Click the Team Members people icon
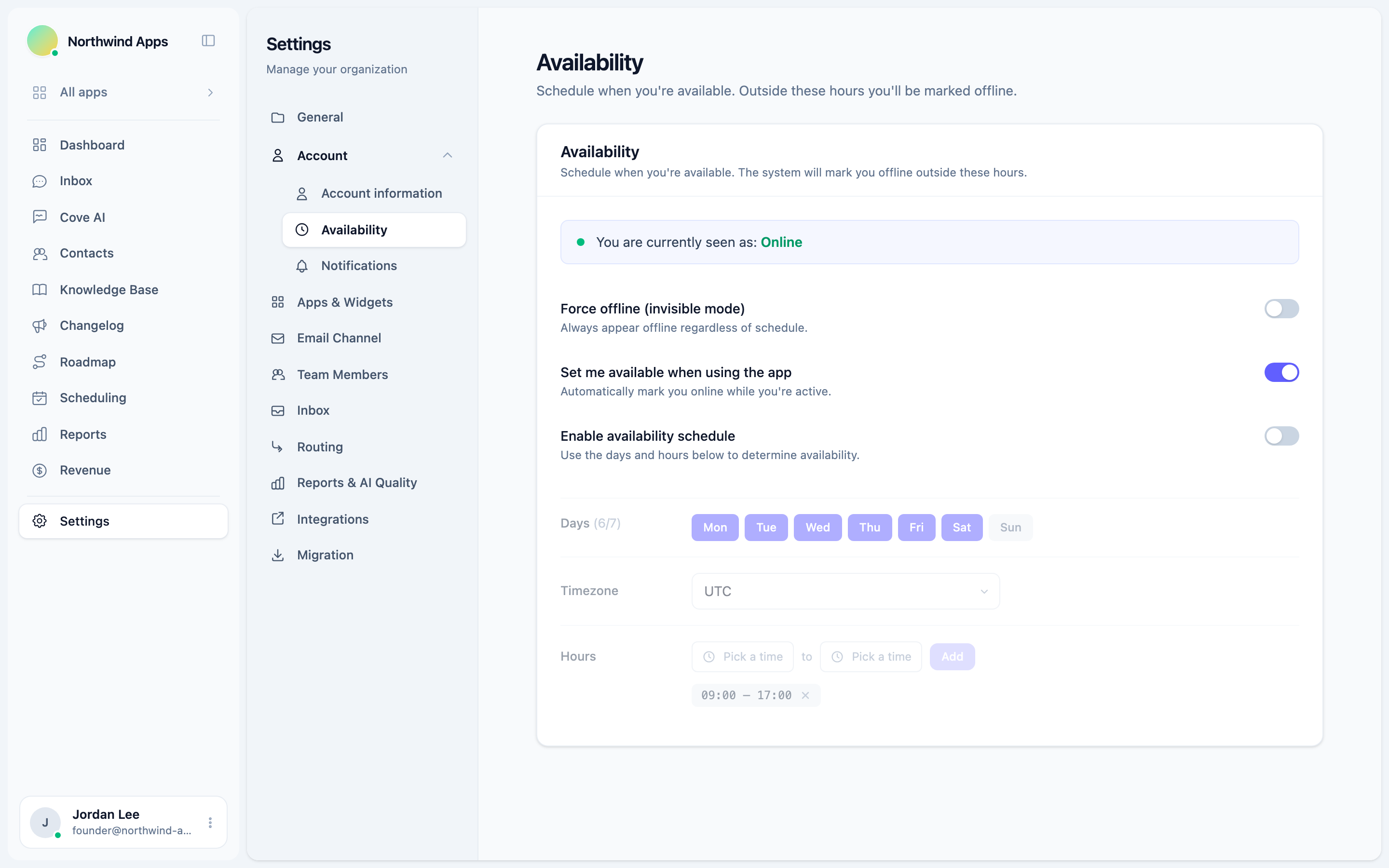This screenshot has width=1389, height=868. coord(278,374)
